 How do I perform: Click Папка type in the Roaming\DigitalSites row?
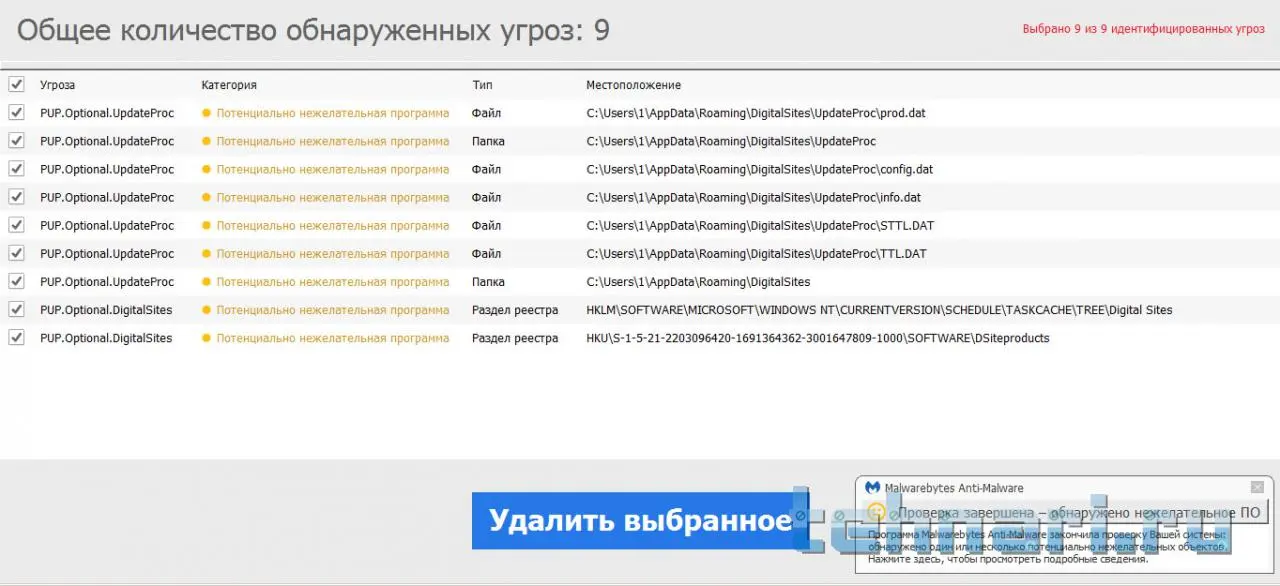(x=488, y=281)
